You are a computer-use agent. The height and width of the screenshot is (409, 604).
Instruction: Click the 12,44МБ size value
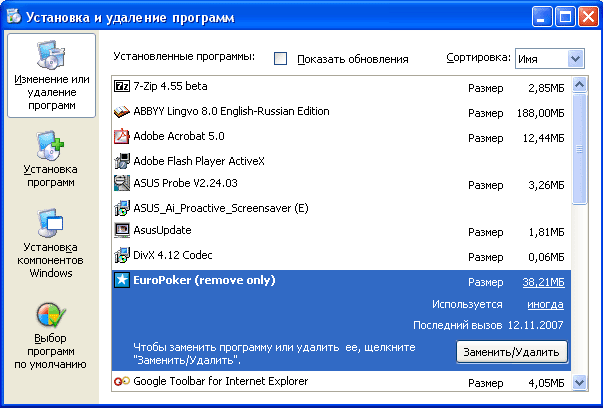point(543,138)
